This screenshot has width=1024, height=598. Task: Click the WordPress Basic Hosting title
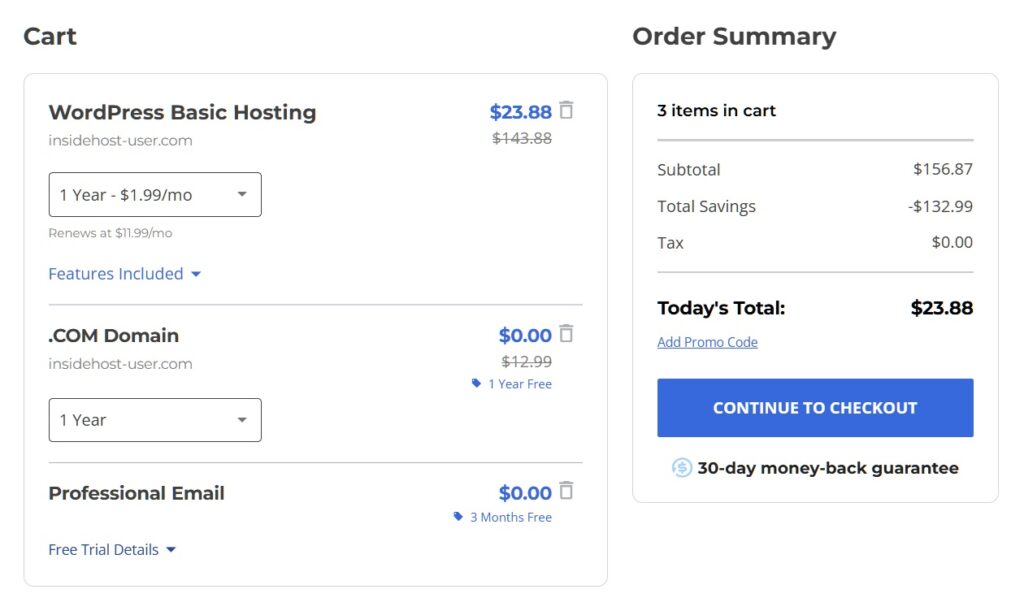click(182, 112)
